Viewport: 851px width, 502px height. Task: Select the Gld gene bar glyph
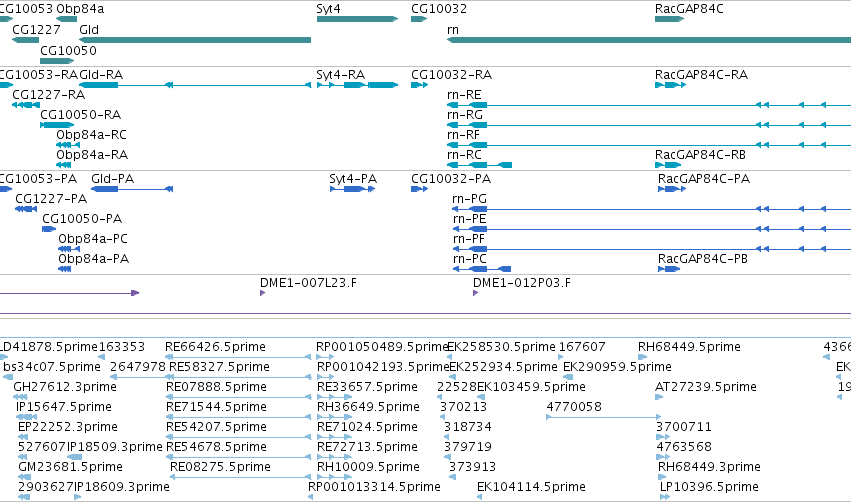[x=195, y=40]
